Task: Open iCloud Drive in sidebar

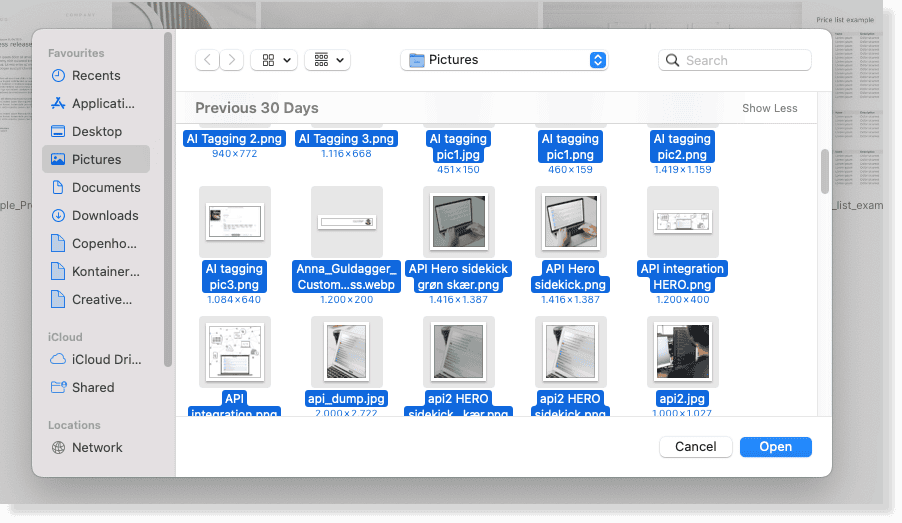Action: point(107,359)
